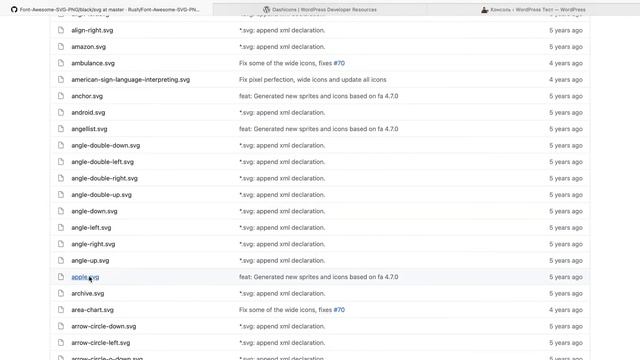Click file icon next to area-chart.svg

pyautogui.click(x=61, y=310)
